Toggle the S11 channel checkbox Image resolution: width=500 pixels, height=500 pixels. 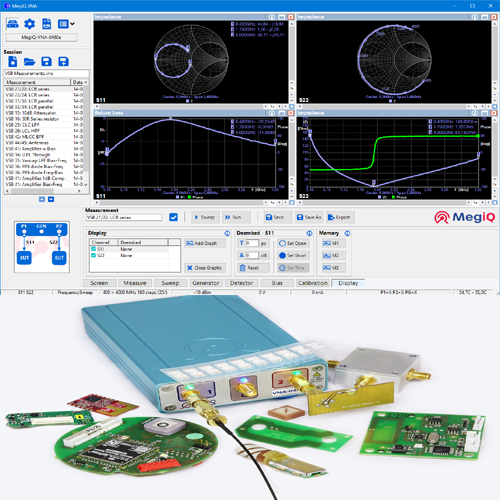93,249
